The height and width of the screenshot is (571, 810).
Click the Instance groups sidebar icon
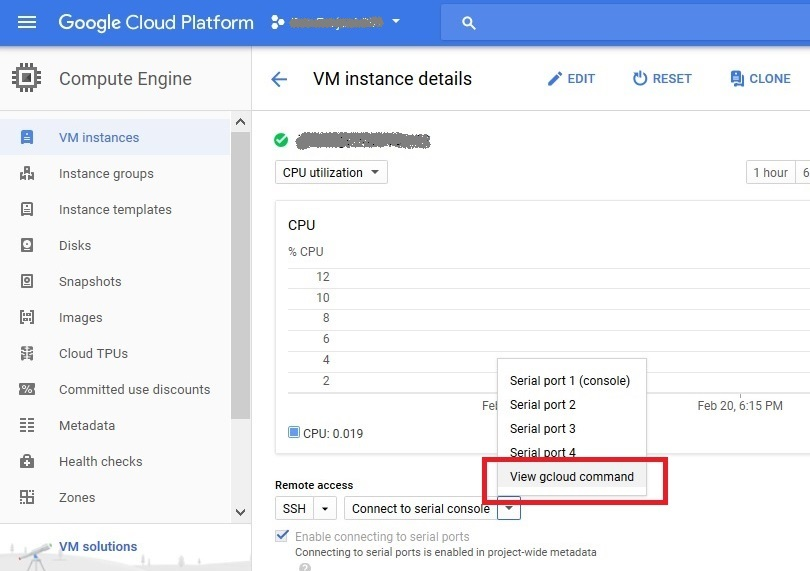(27, 174)
